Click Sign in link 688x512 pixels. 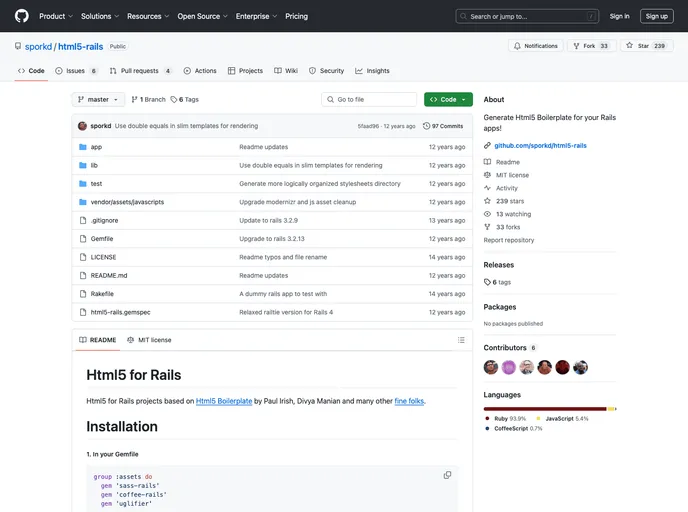point(619,16)
